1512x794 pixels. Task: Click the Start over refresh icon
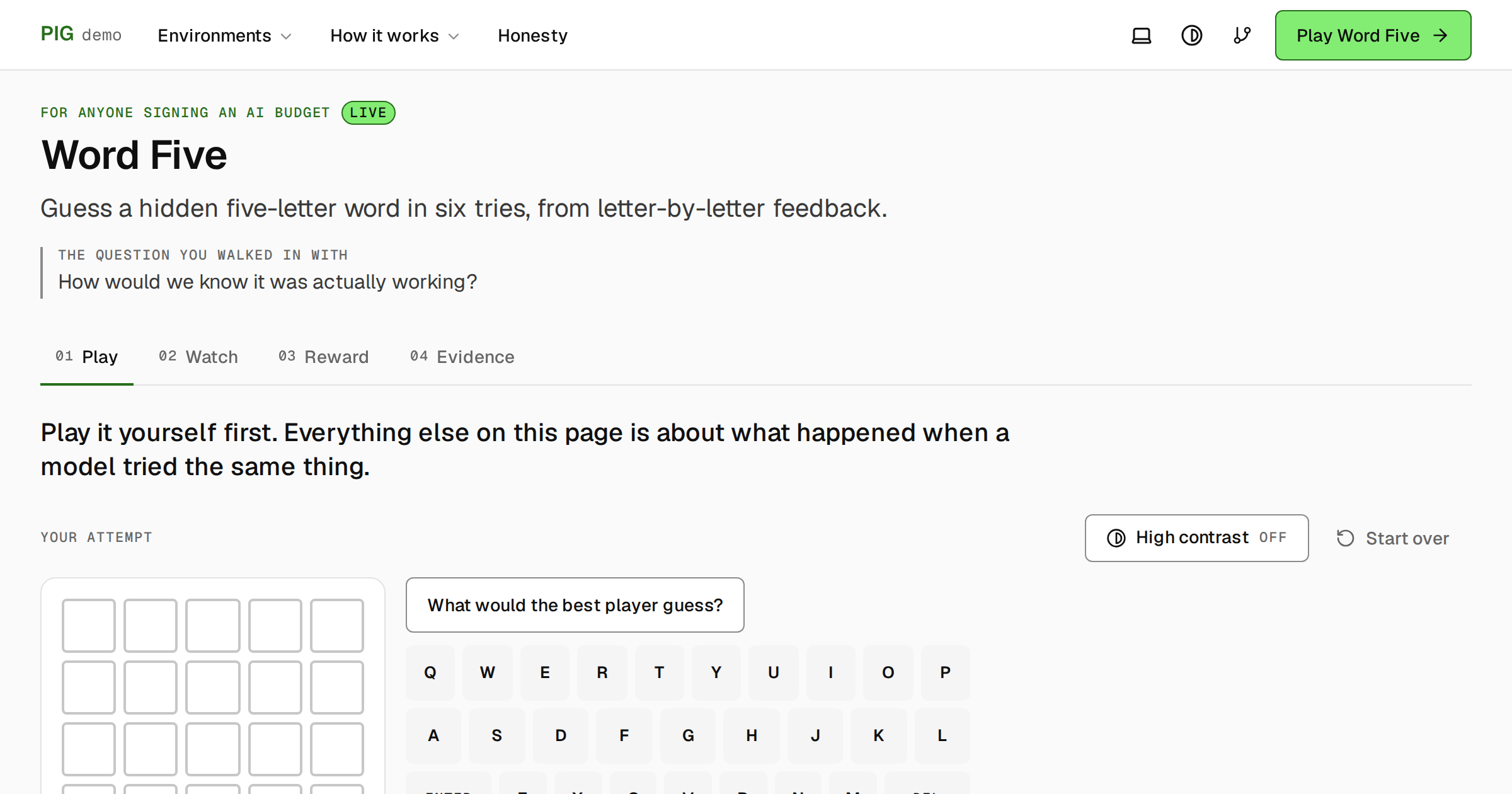point(1345,538)
